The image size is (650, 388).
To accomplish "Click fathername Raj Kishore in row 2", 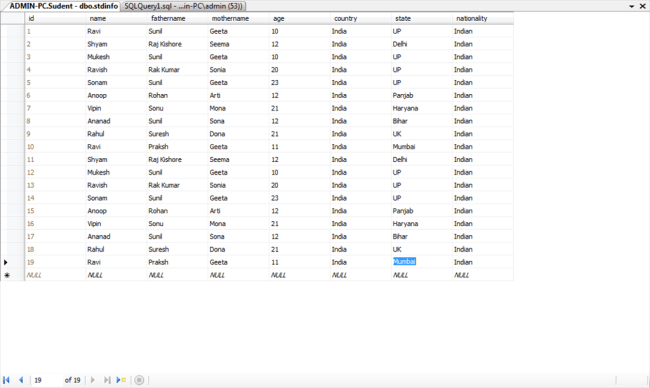I will 177,44.
